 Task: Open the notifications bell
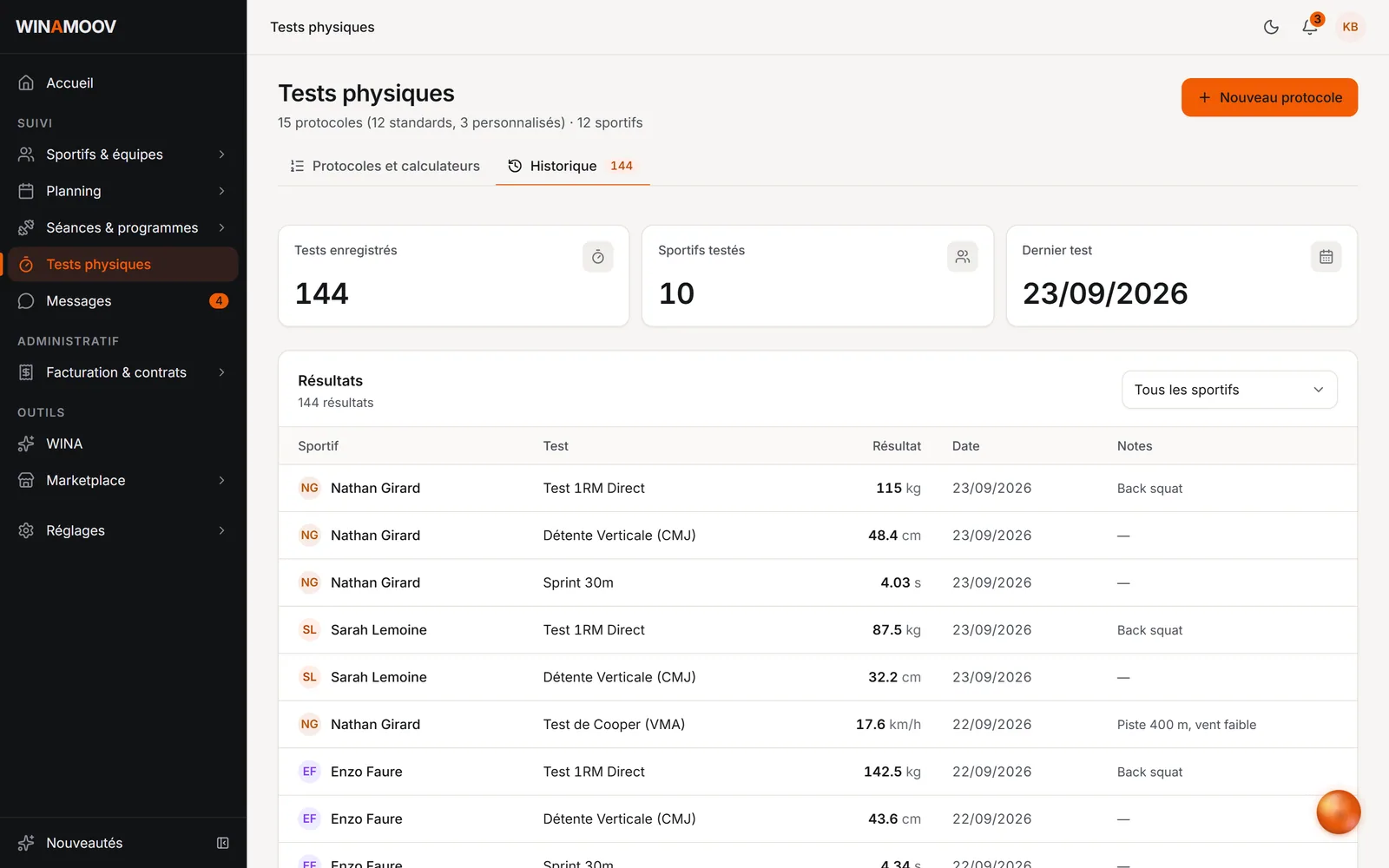click(1310, 27)
